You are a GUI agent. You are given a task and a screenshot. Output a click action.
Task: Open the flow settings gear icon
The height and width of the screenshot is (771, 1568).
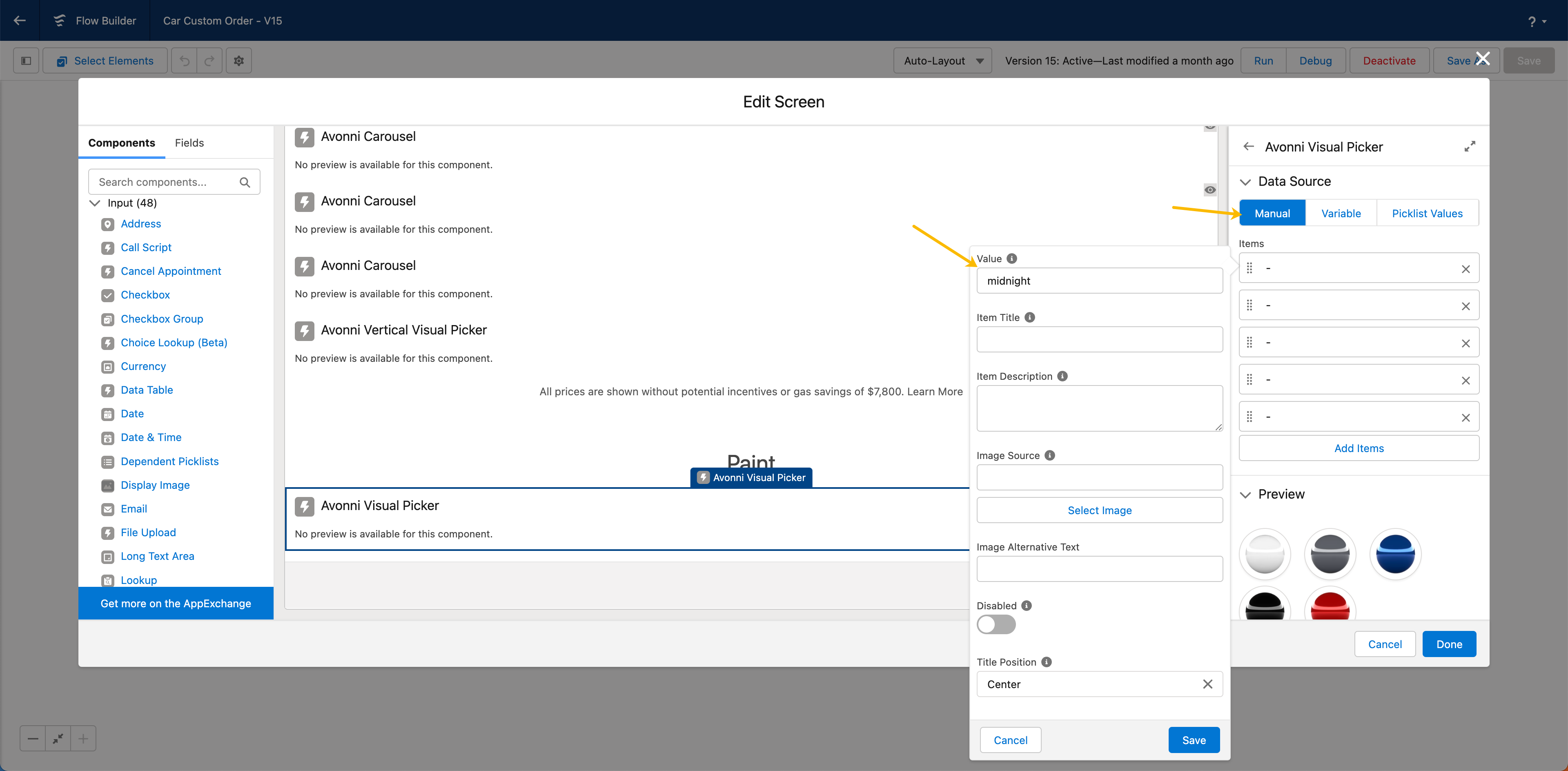click(x=238, y=61)
